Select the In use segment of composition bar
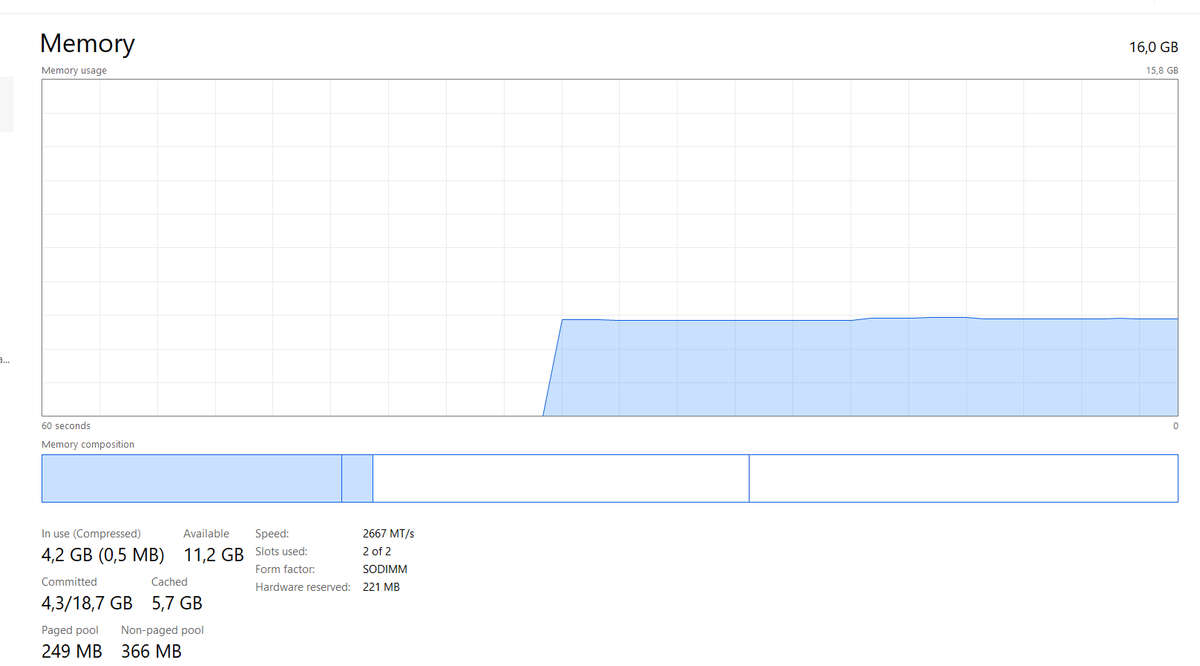1200x666 pixels. click(x=191, y=478)
